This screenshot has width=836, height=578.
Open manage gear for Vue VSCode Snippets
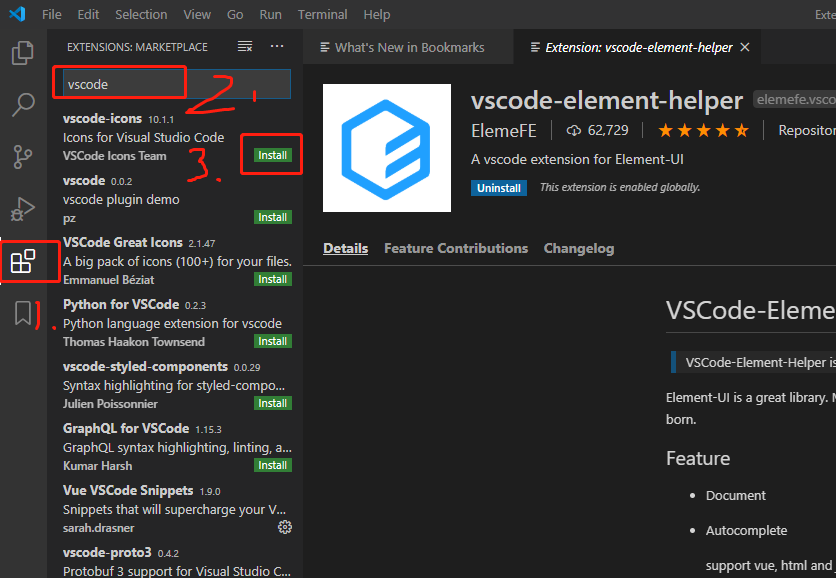[x=285, y=527]
